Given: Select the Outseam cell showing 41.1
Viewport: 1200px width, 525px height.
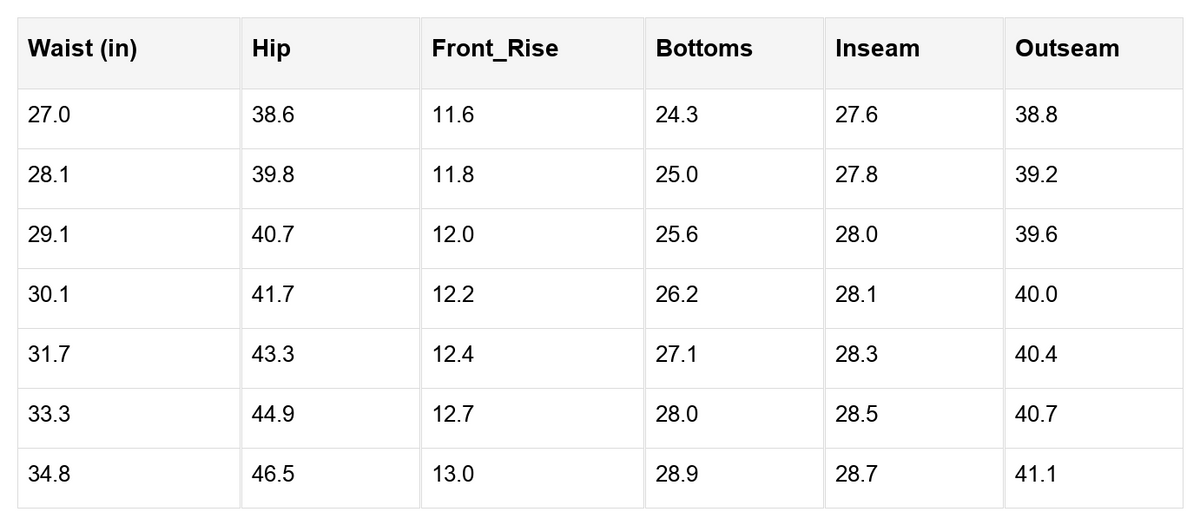Looking at the screenshot, I should pyautogui.click(x=1094, y=478).
